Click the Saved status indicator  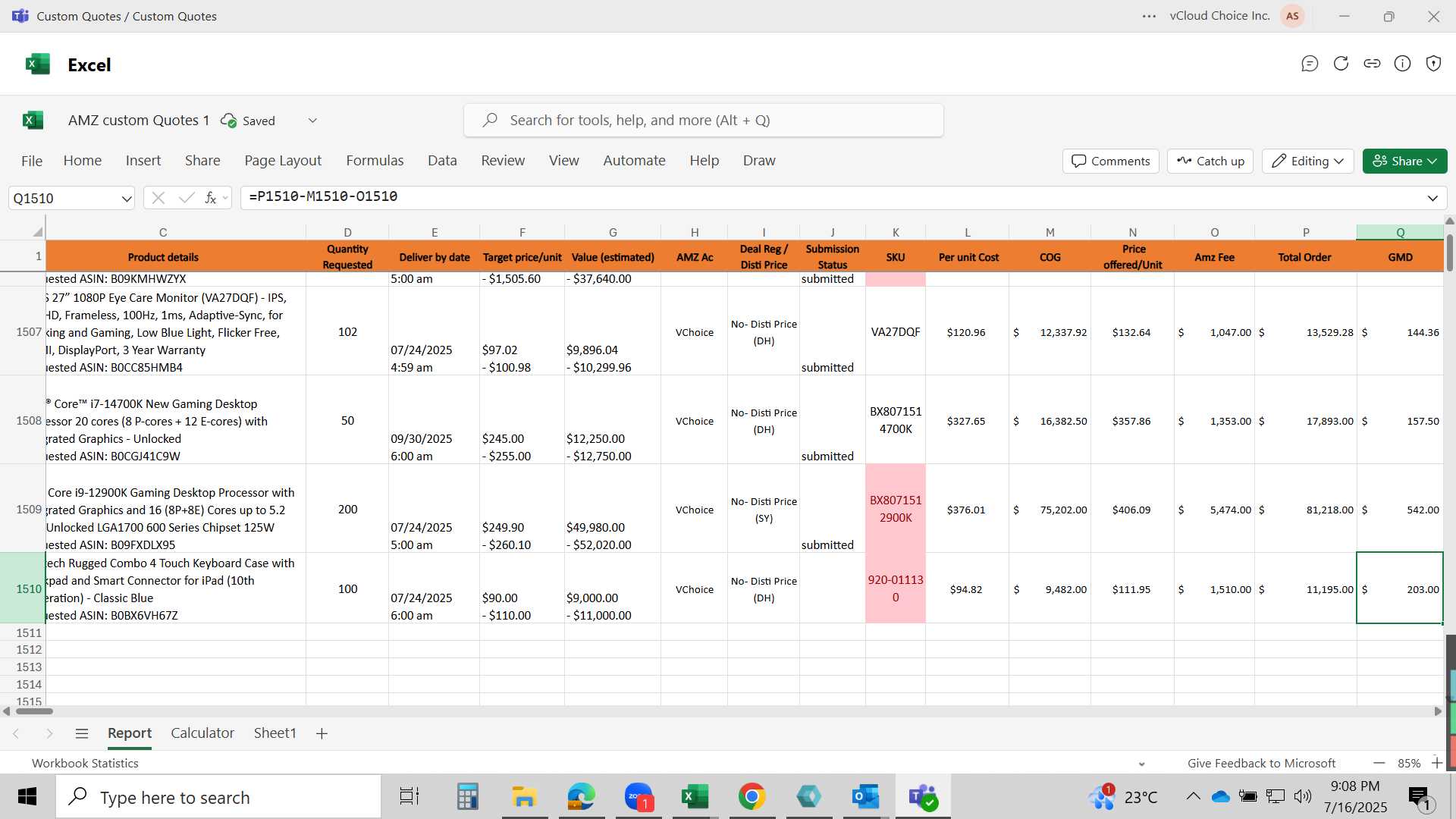[x=248, y=121]
